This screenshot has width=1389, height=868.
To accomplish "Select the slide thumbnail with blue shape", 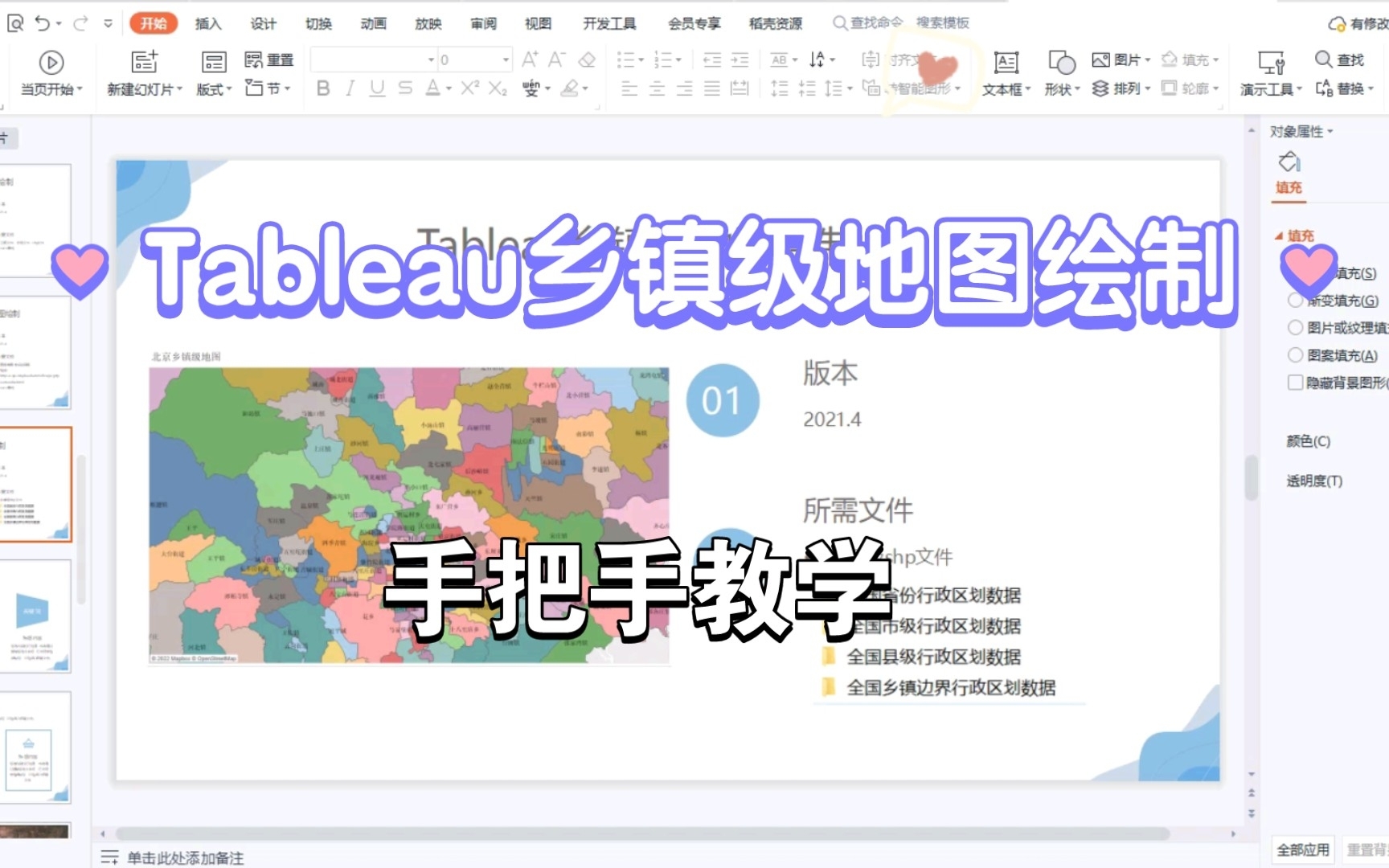I will 35,616.
